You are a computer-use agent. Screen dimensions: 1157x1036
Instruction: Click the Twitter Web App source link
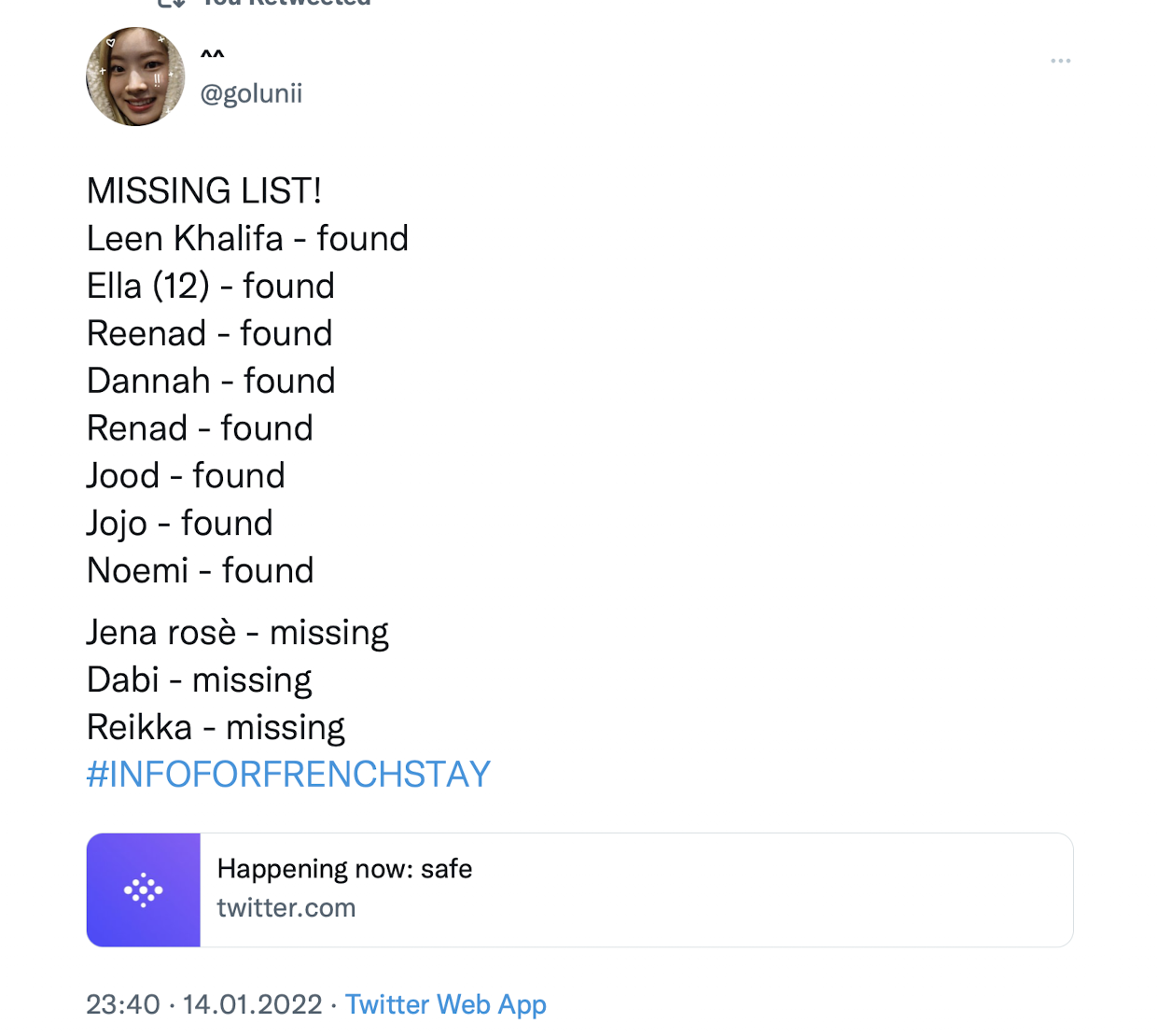click(x=446, y=1004)
